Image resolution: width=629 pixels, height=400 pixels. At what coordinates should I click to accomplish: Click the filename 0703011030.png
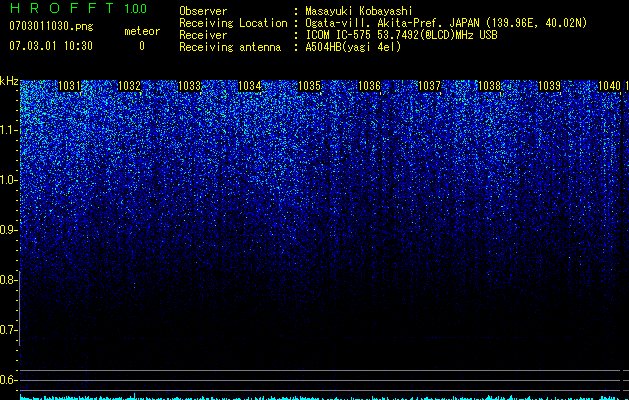click(x=51, y=27)
